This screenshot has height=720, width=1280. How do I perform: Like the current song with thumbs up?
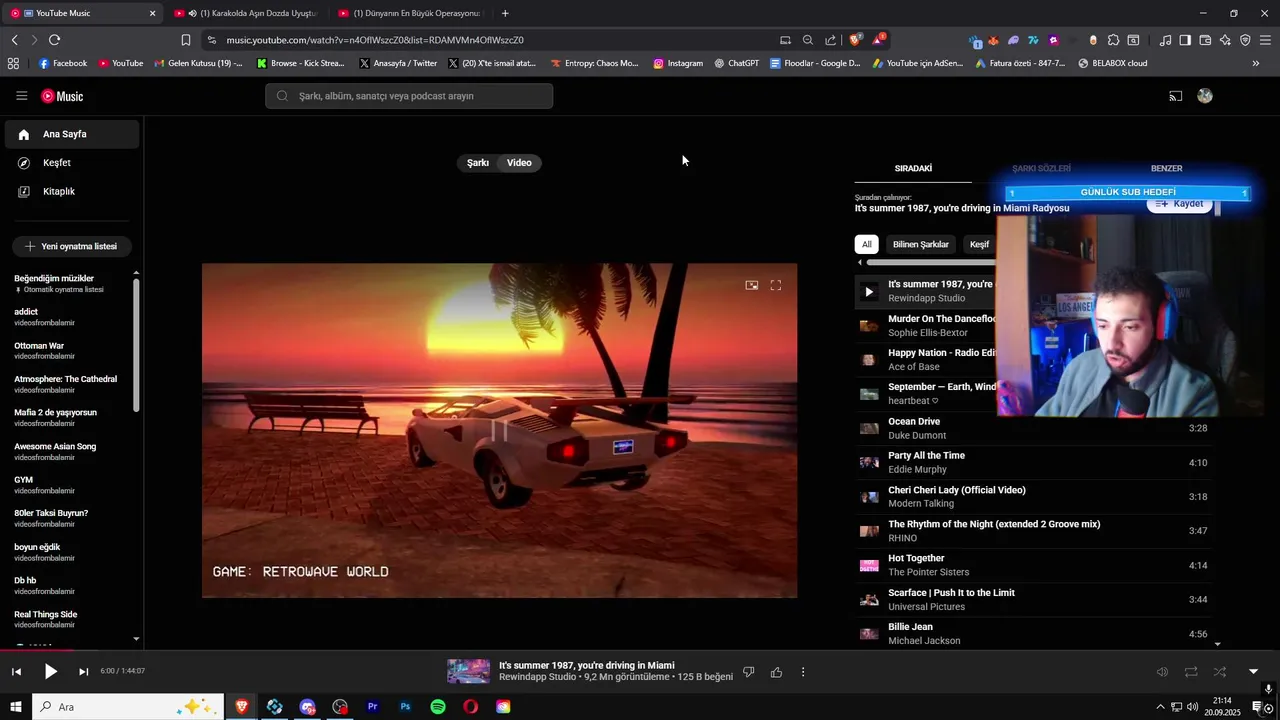click(776, 672)
